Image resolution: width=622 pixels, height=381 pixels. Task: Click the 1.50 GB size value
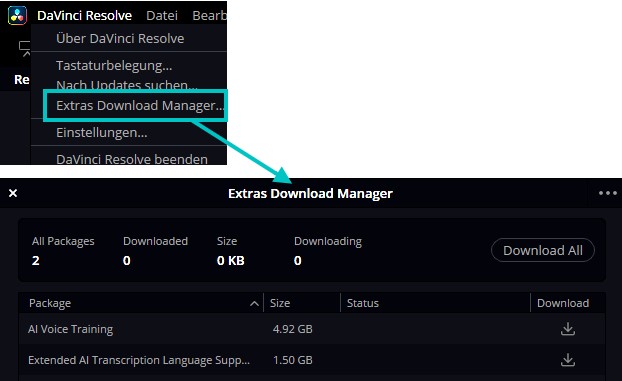(293, 360)
